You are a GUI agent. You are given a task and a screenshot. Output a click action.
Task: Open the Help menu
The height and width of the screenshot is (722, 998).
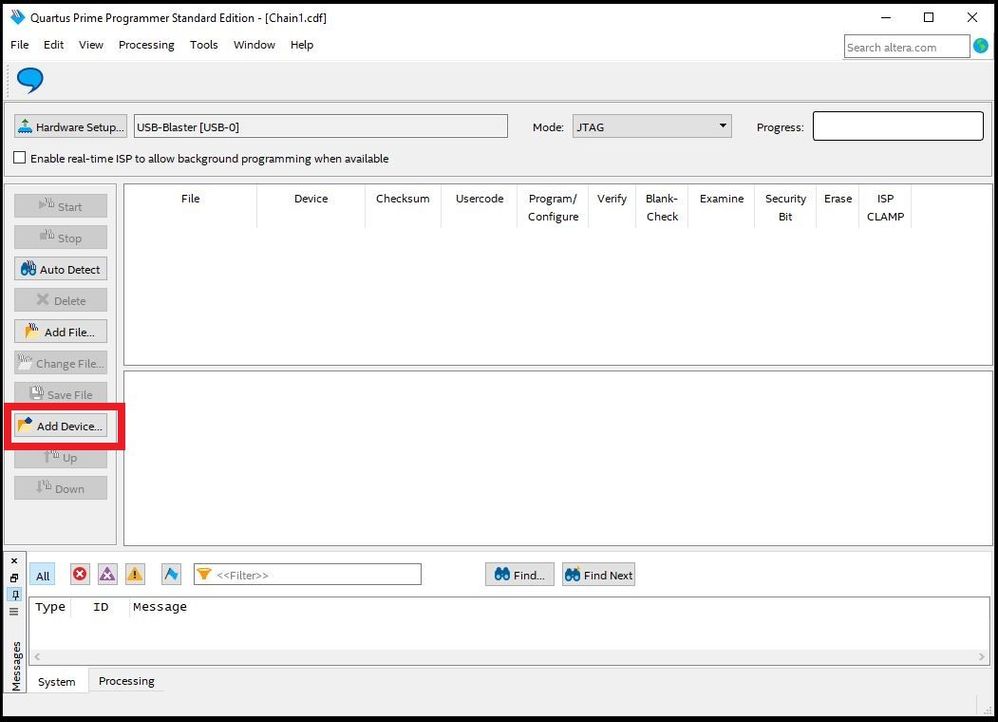(302, 45)
